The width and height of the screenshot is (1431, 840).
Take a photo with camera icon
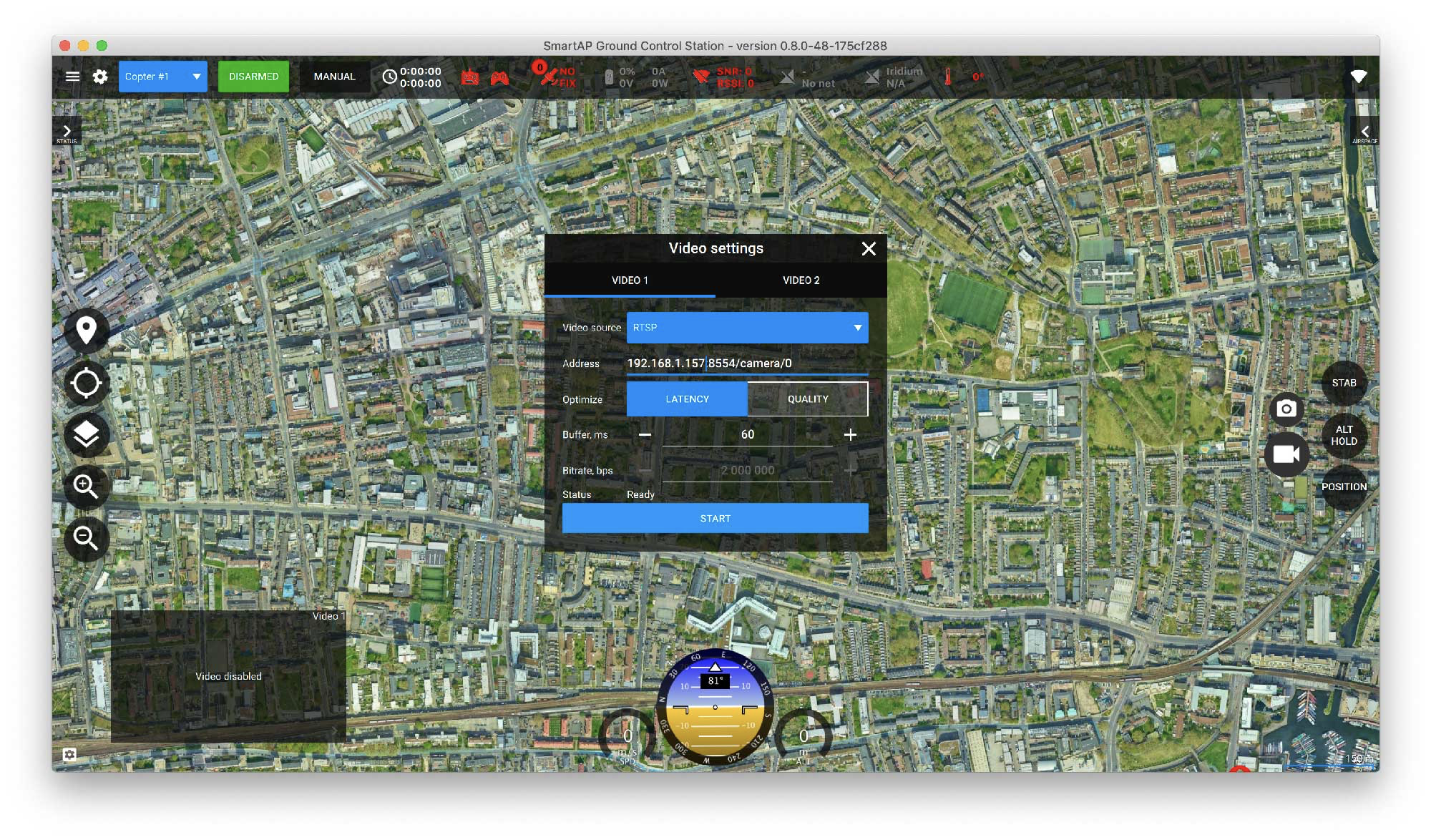(1286, 409)
